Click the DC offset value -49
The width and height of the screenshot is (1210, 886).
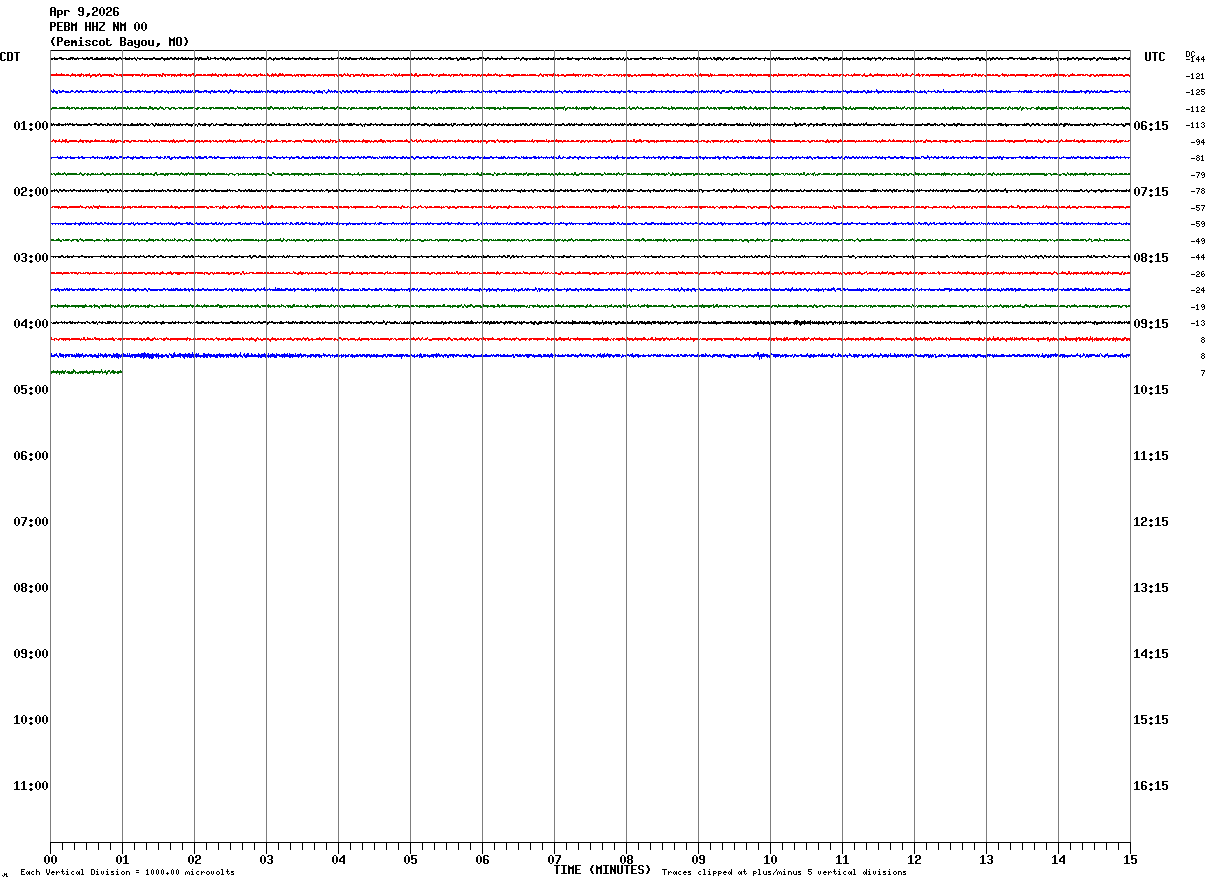1198,241
